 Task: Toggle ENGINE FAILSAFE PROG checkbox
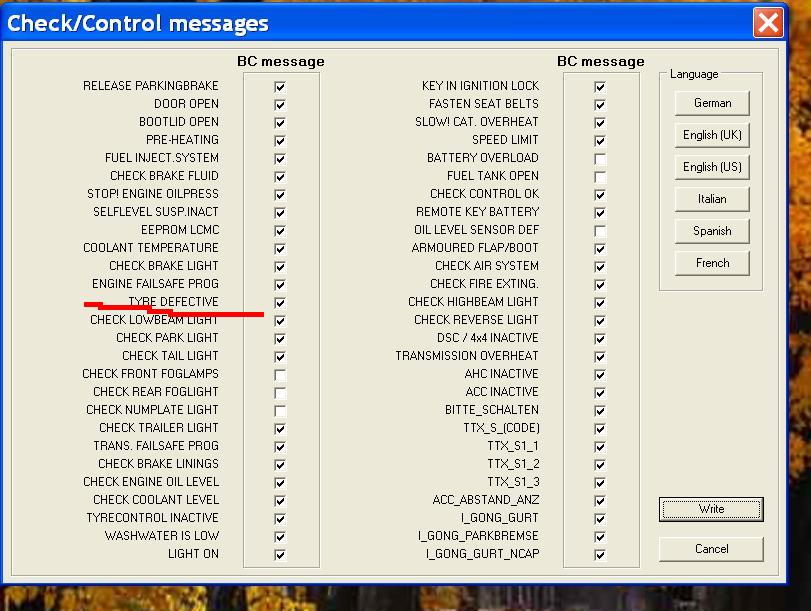coord(280,285)
